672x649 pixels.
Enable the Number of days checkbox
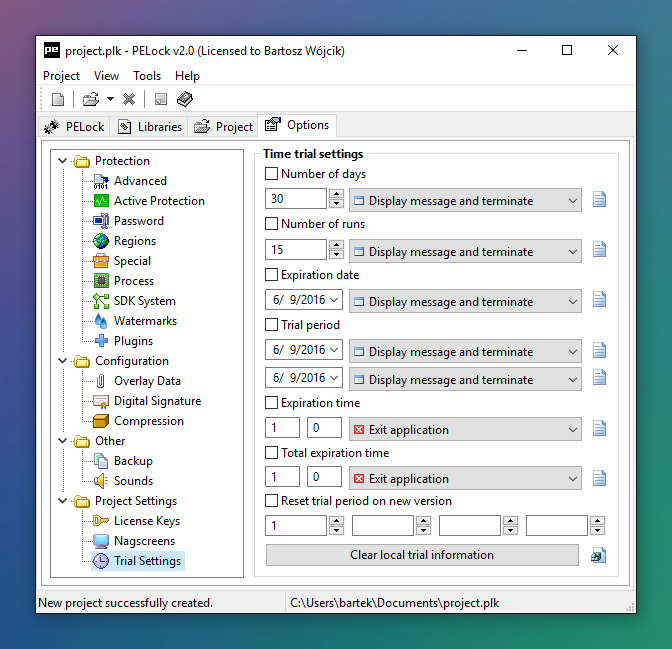pos(271,174)
